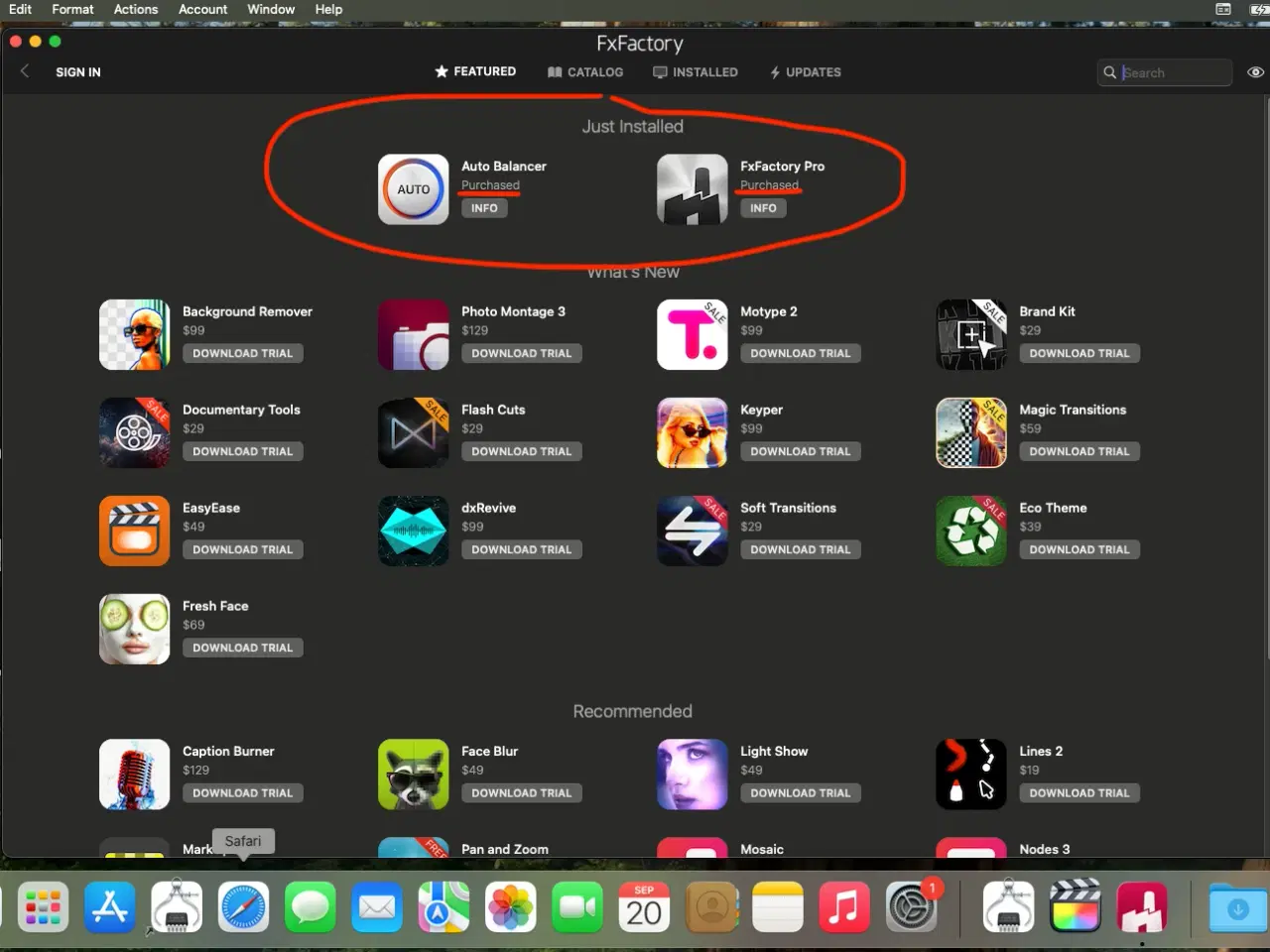Click the search magnifier icon in the toolbar
1270x952 pixels.
[x=1109, y=71]
